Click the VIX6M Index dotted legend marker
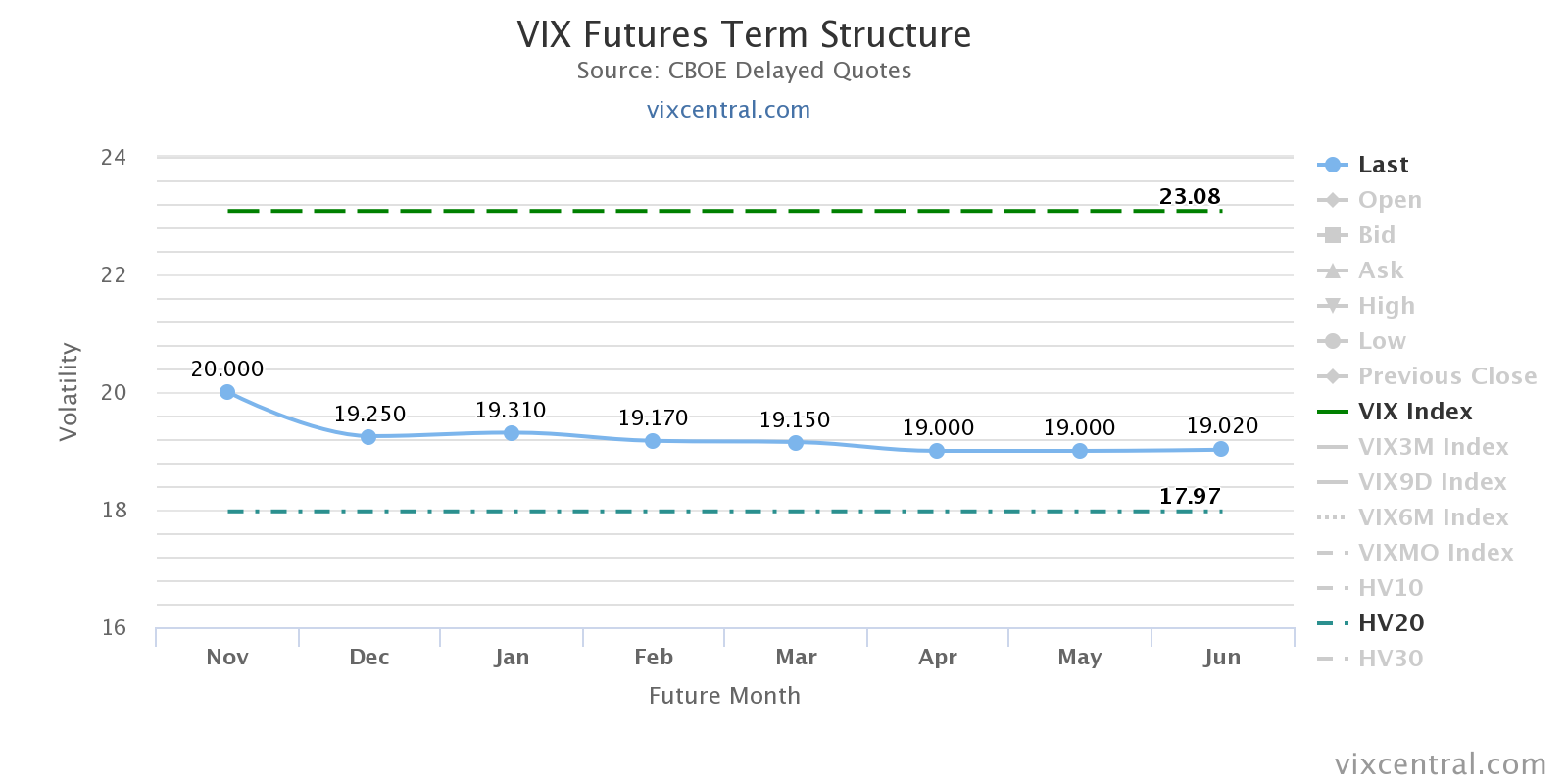The height and width of the screenshot is (784, 1568). tap(1332, 517)
